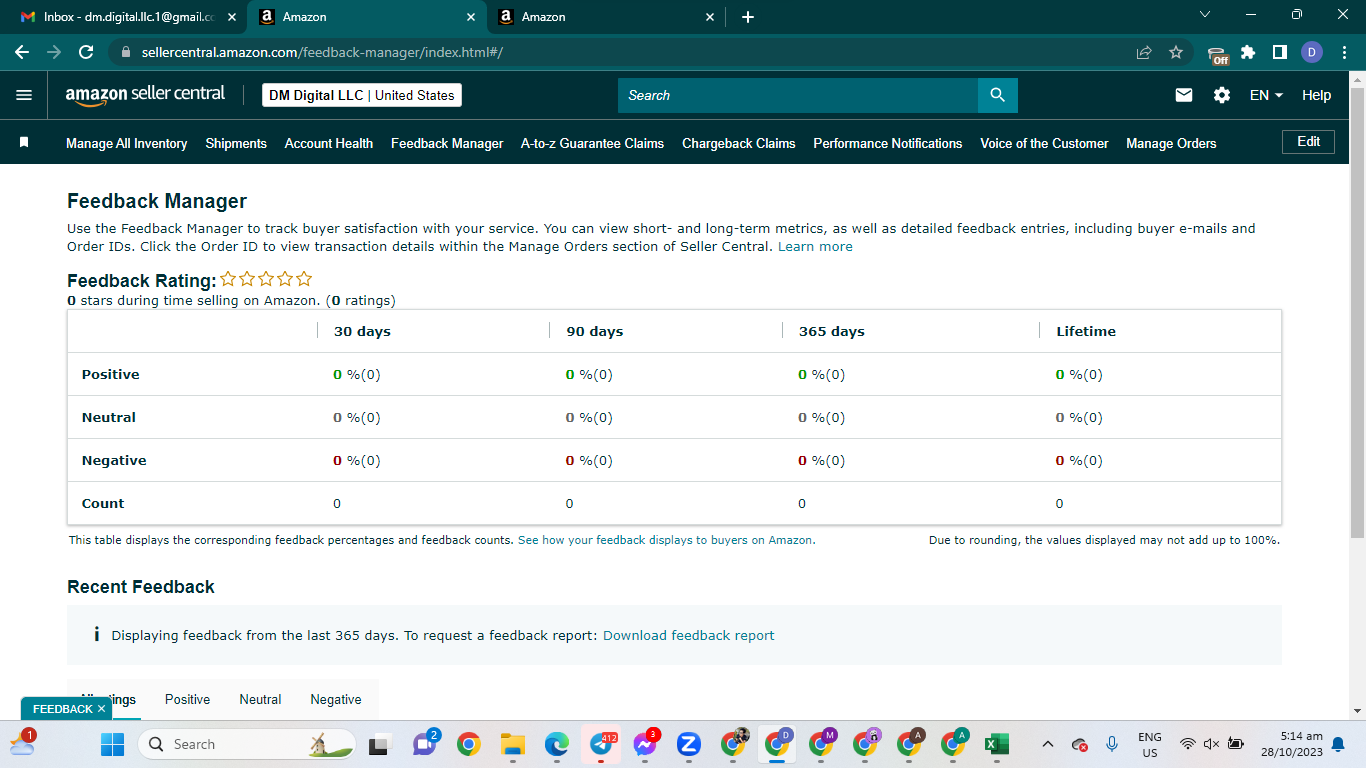The image size is (1366, 768).
Task: Open the Settings gear menu
Action: (x=1222, y=95)
